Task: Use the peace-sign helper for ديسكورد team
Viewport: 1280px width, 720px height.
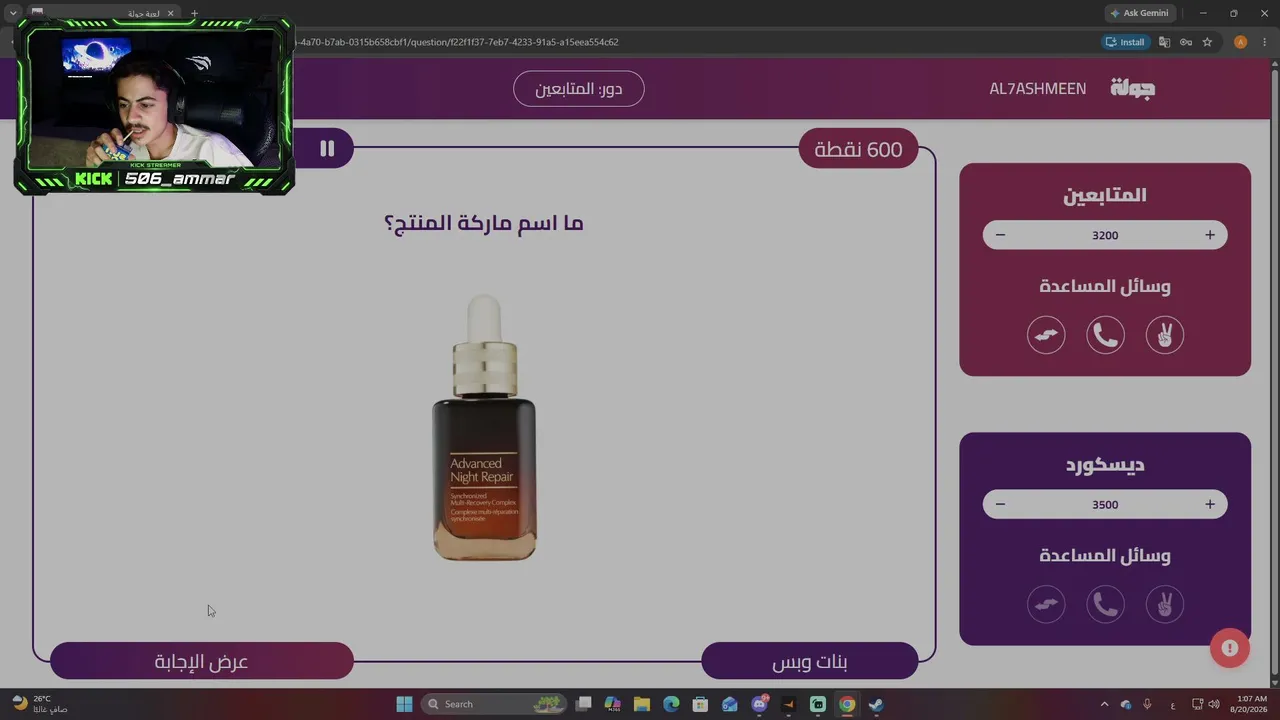Action: (1164, 604)
